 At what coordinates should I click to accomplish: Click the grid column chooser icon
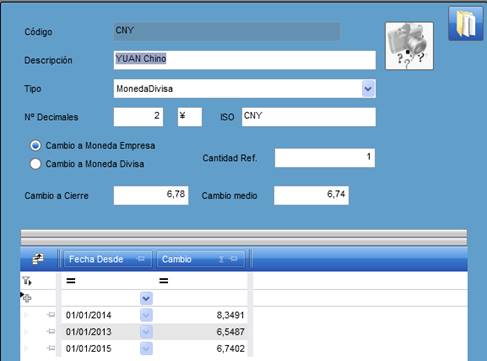(x=38, y=259)
